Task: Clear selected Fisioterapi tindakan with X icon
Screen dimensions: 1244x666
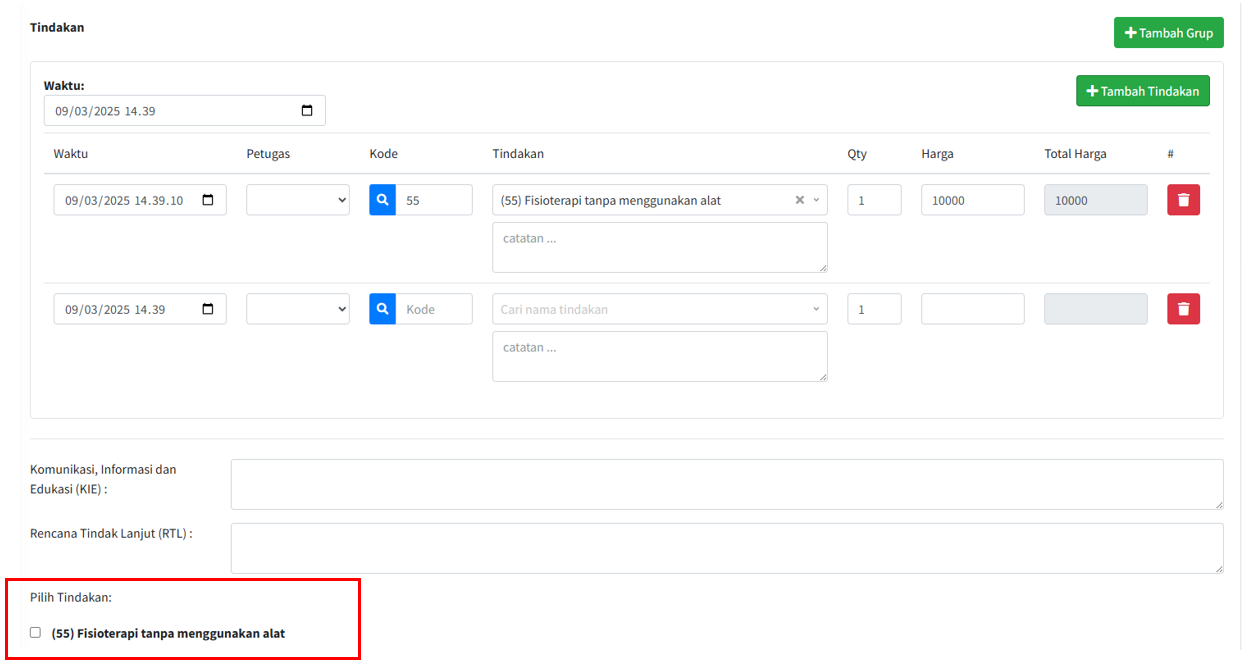Action: pos(799,200)
